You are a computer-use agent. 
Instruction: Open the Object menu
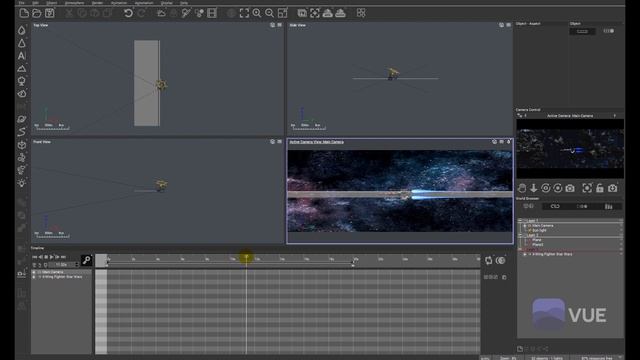pyautogui.click(x=52, y=3)
